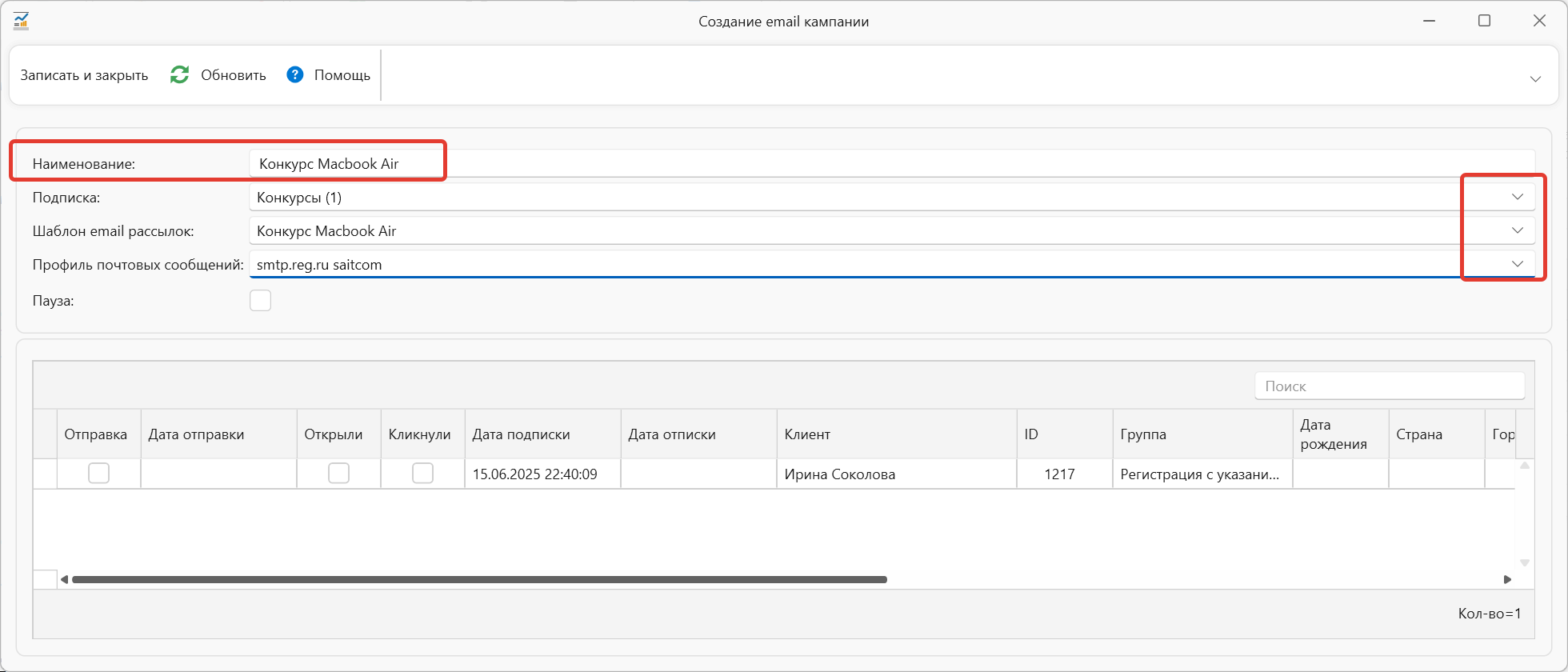This screenshot has width=1568, height=672.
Task: Click the Кликнули column header
Action: pos(423,434)
